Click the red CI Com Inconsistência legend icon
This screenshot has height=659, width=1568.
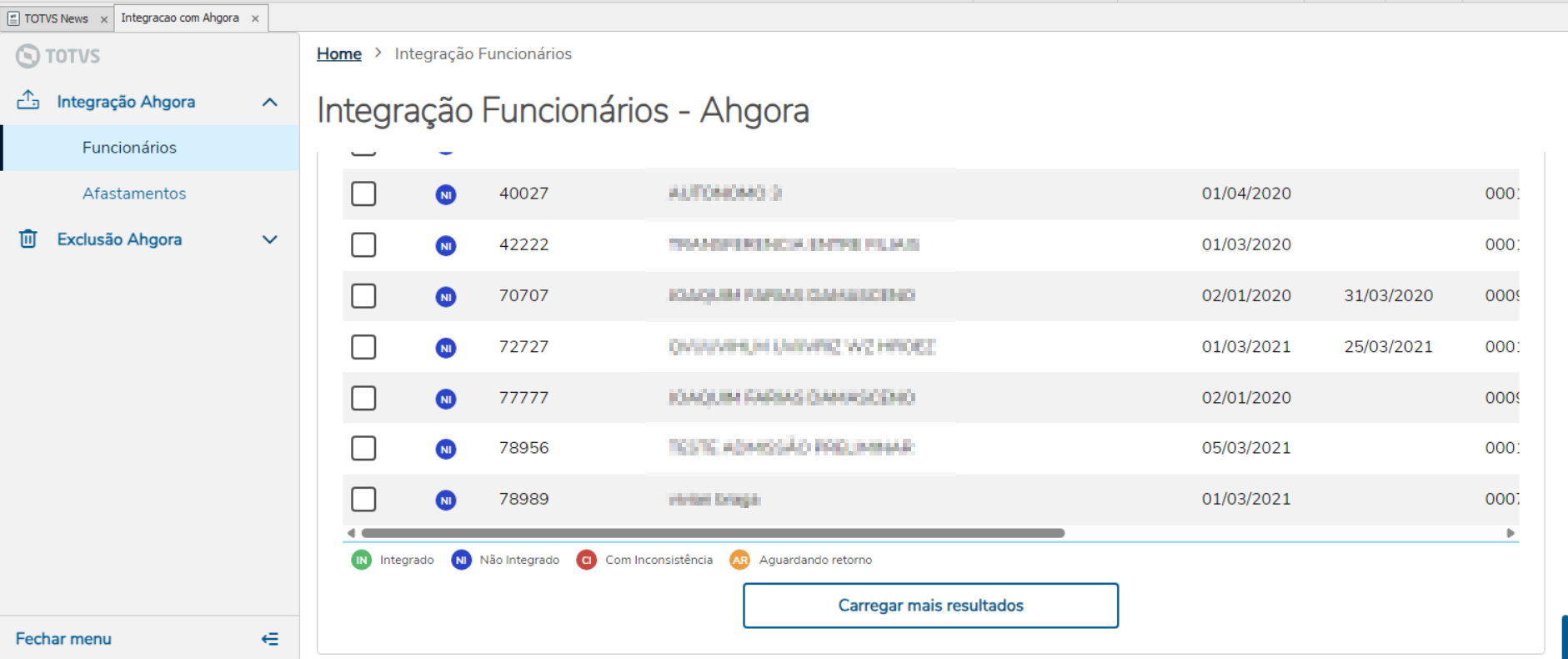tap(587, 560)
